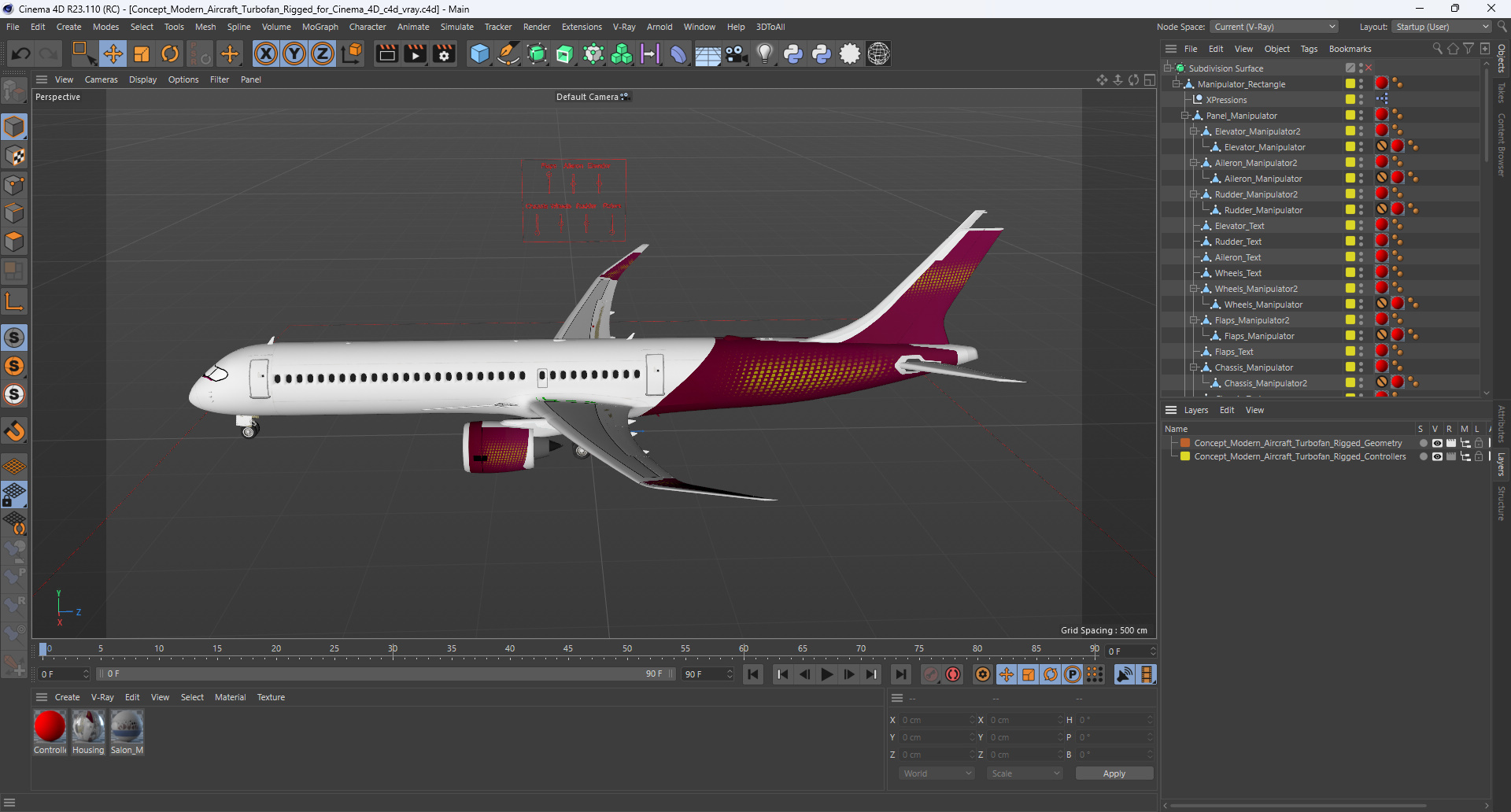This screenshot has height=812, width=1511.
Task: Open the Takes side tab
Action: 1502,93
